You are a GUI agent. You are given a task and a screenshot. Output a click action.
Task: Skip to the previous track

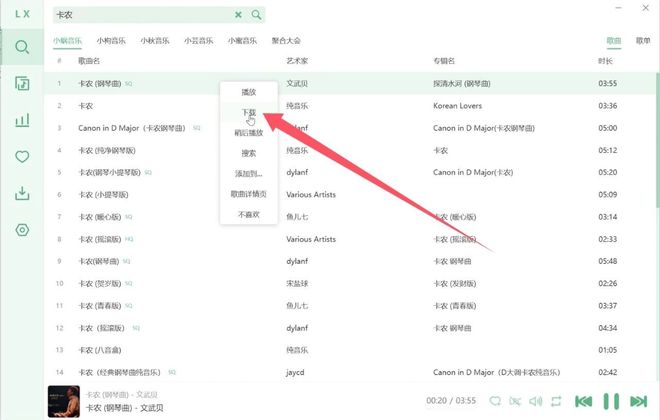coord(583,401)
